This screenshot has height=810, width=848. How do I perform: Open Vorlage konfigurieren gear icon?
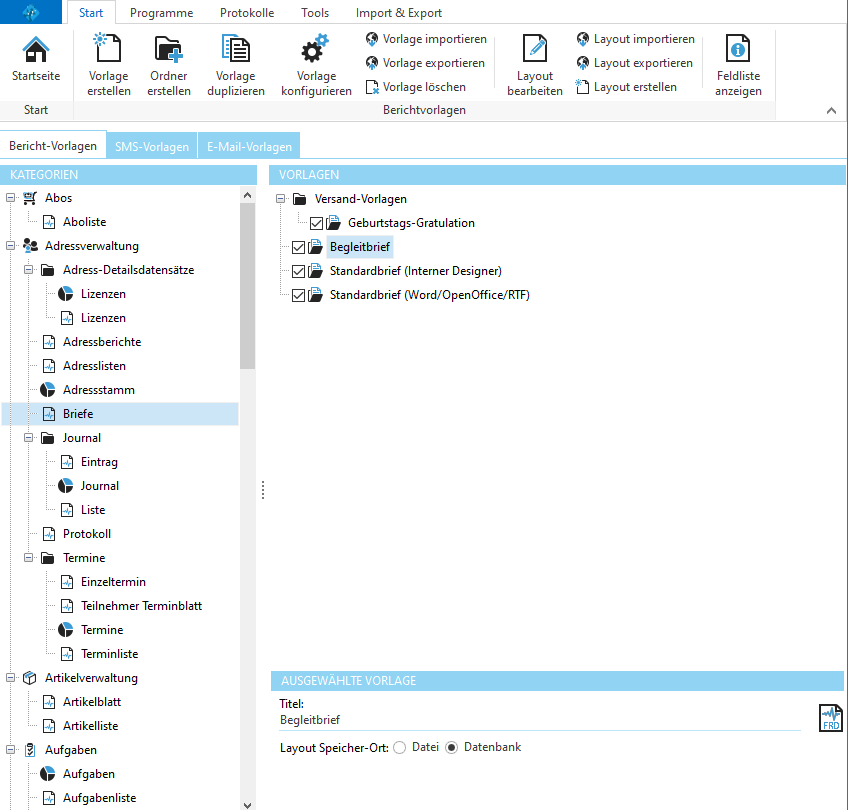pos(316,50)
